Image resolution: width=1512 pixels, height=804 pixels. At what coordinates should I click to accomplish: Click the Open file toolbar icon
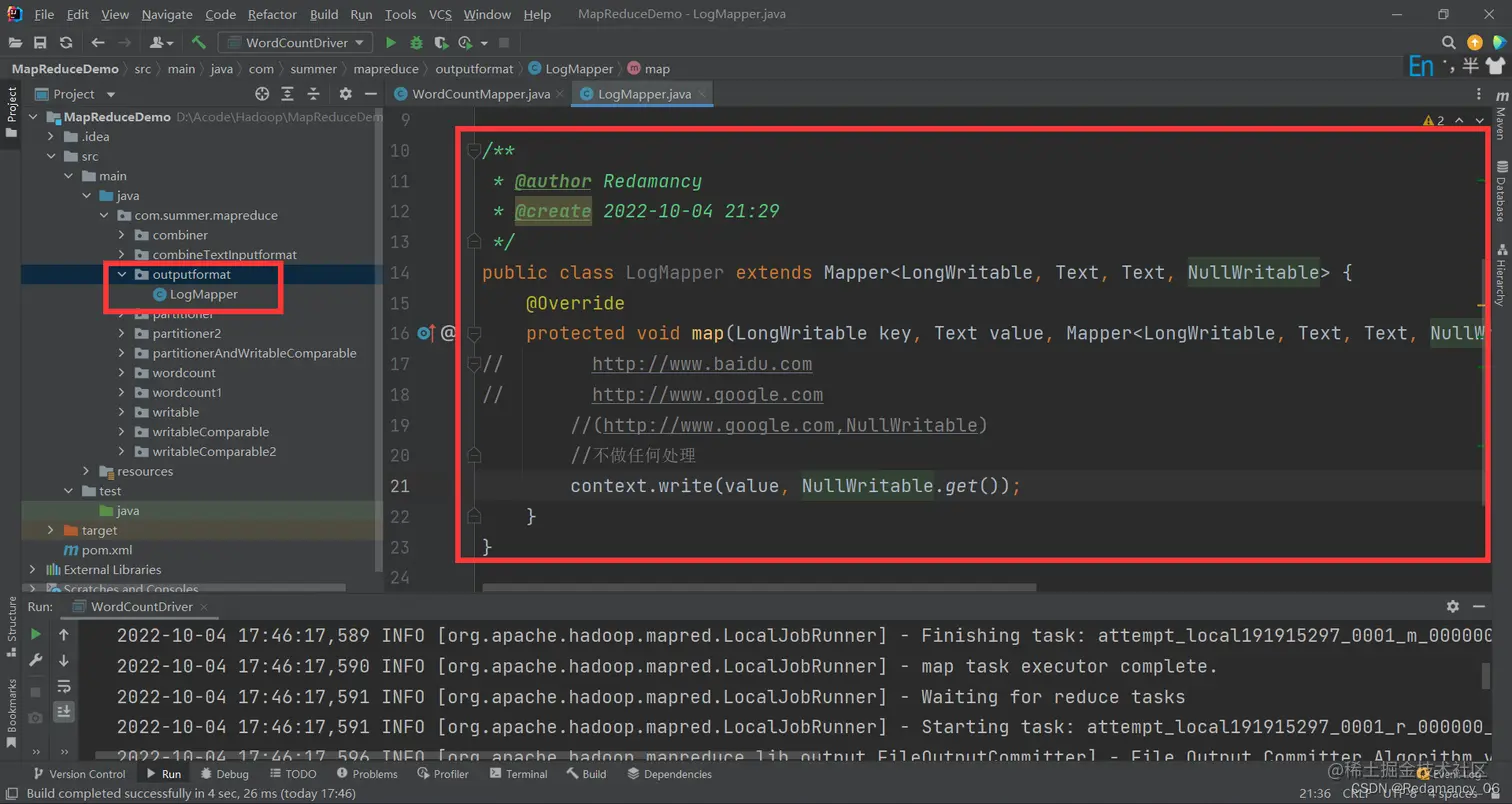[x=15, y=42]
